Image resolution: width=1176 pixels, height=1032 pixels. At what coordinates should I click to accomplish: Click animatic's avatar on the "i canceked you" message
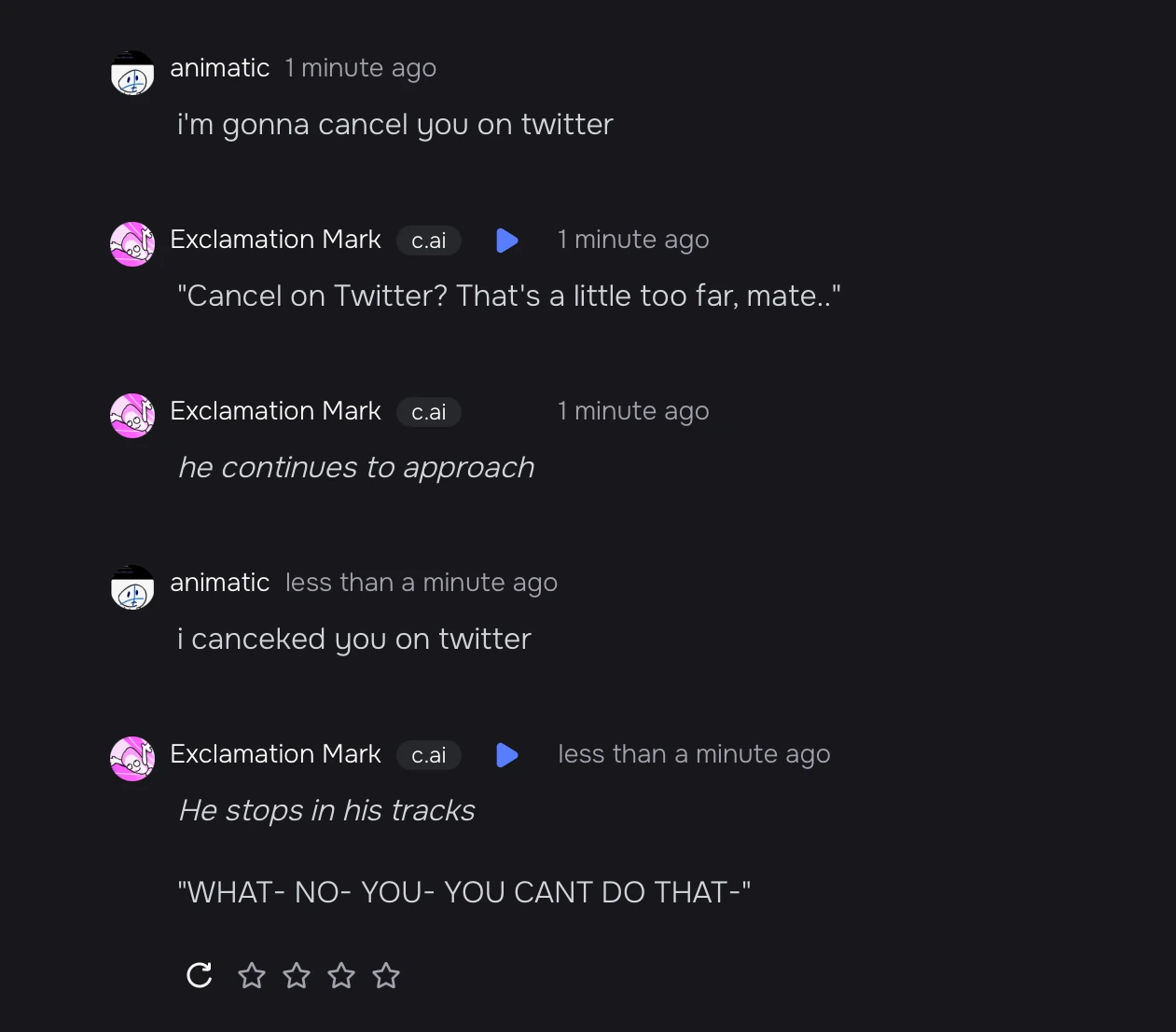(132, 587)
